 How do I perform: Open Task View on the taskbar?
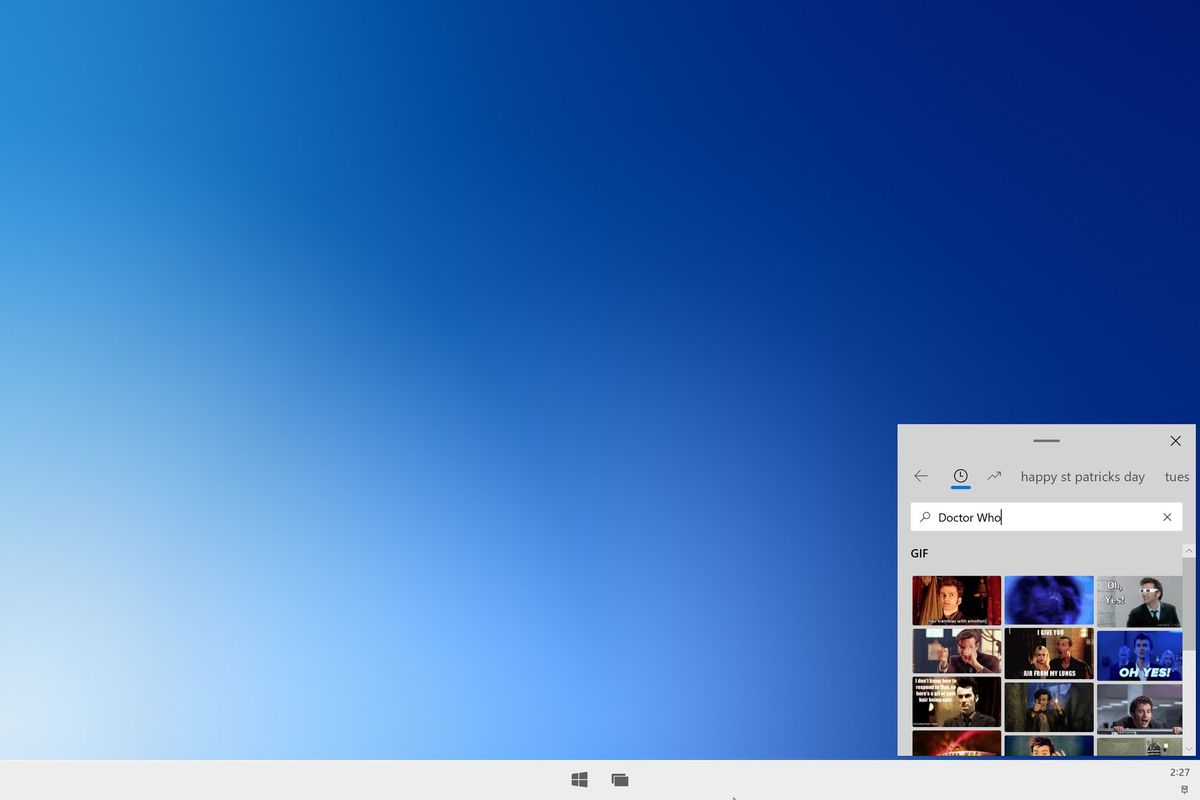click(620, 779)
